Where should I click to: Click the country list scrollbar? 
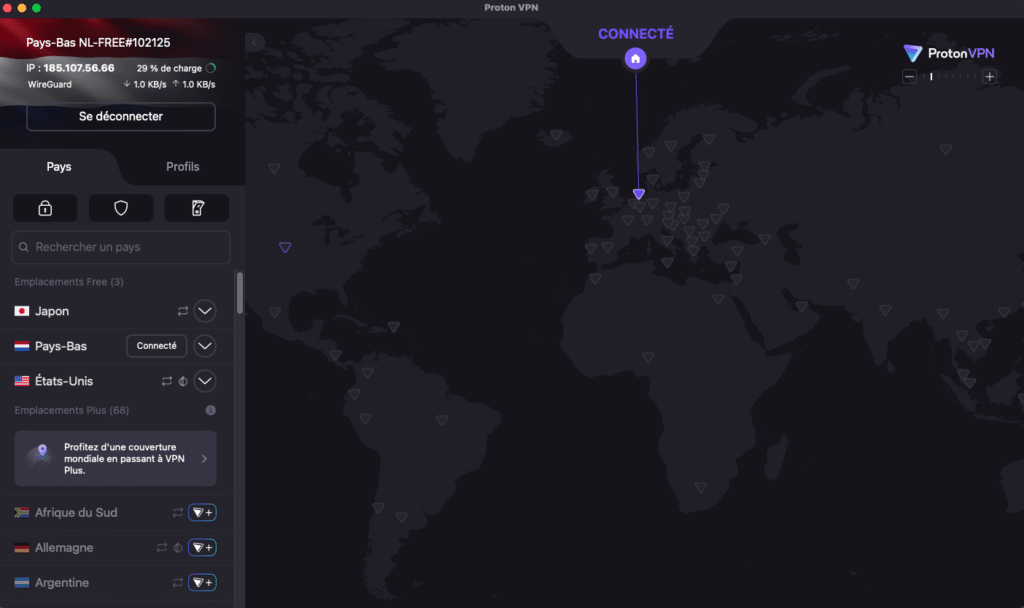click(x=240, y=293)
